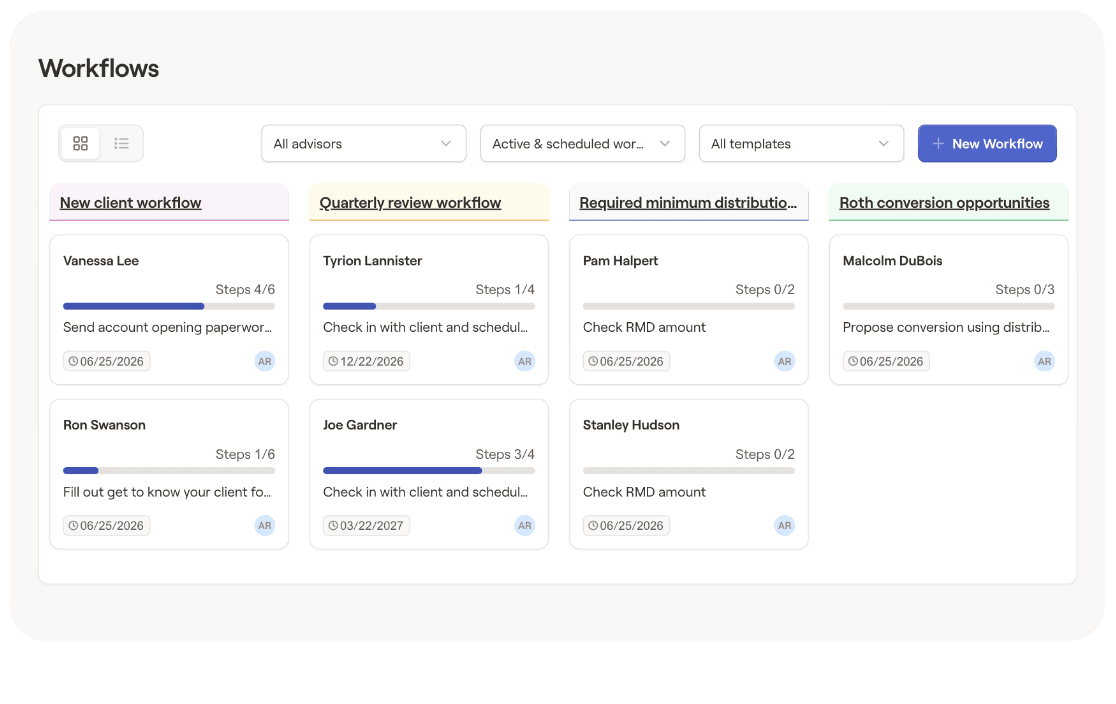Click due date 03/22/2027 on Joe Gardner card

(366, 526)
